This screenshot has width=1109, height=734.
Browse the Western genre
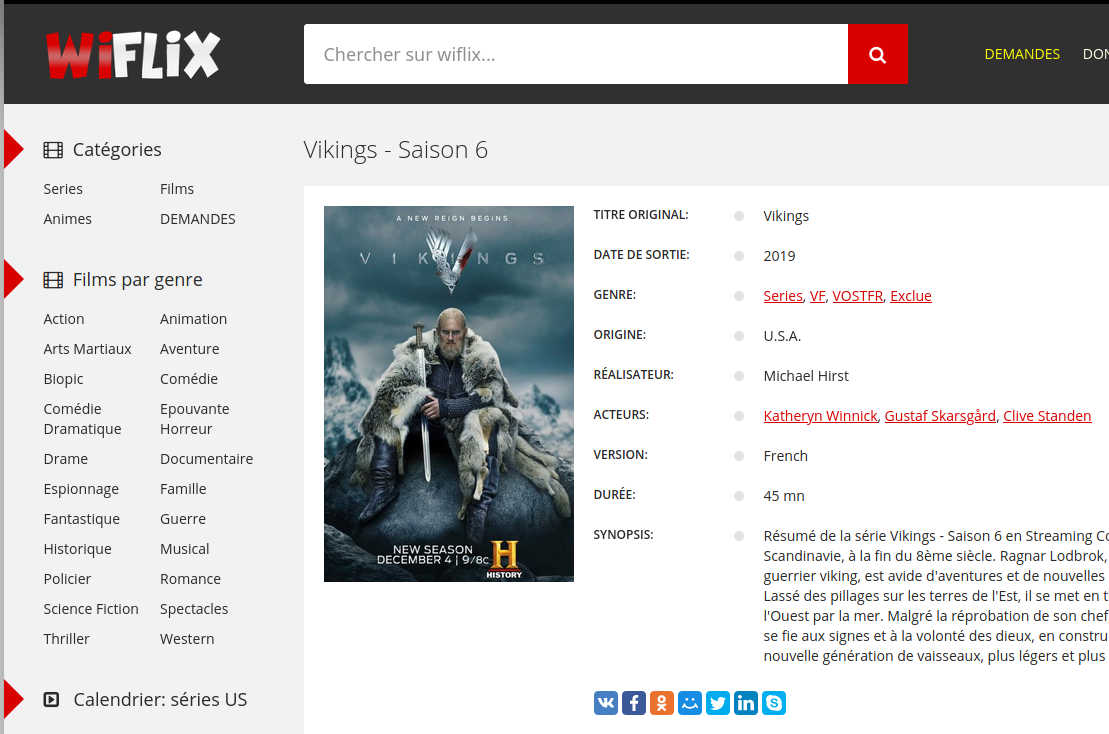click(x=187, y=639)
